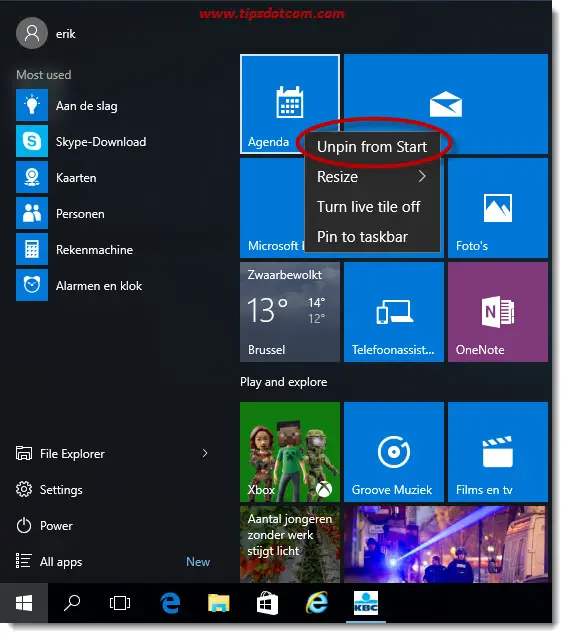Open the Films en tv tile
Image resolution: width=567 pixels, height=638 pixels.
pyautogui.click(x=498, y=452)
